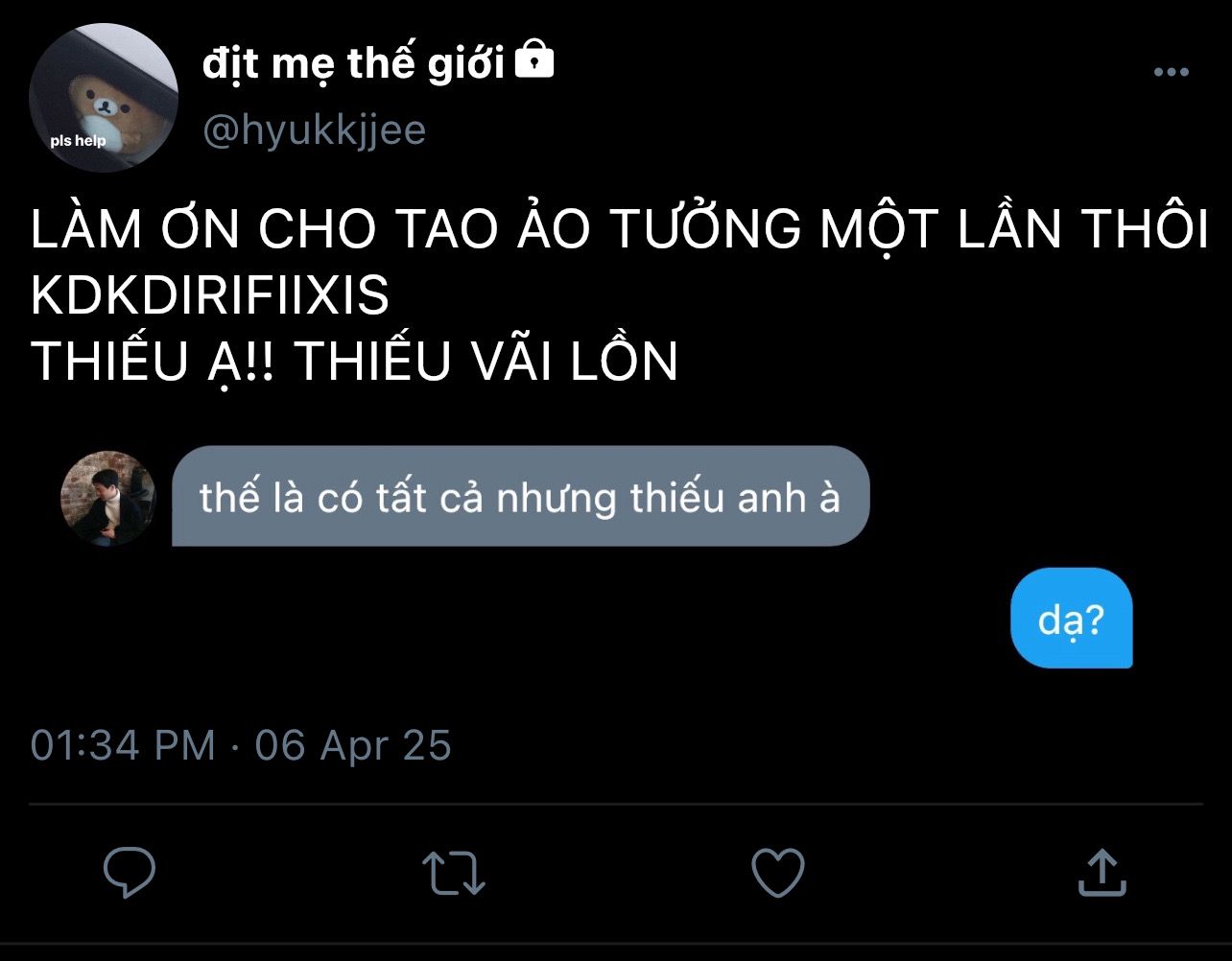The image size is (1232, 961).
Task: Select the blue 'dạ?' reply bubble
Action: [1072, 619]
